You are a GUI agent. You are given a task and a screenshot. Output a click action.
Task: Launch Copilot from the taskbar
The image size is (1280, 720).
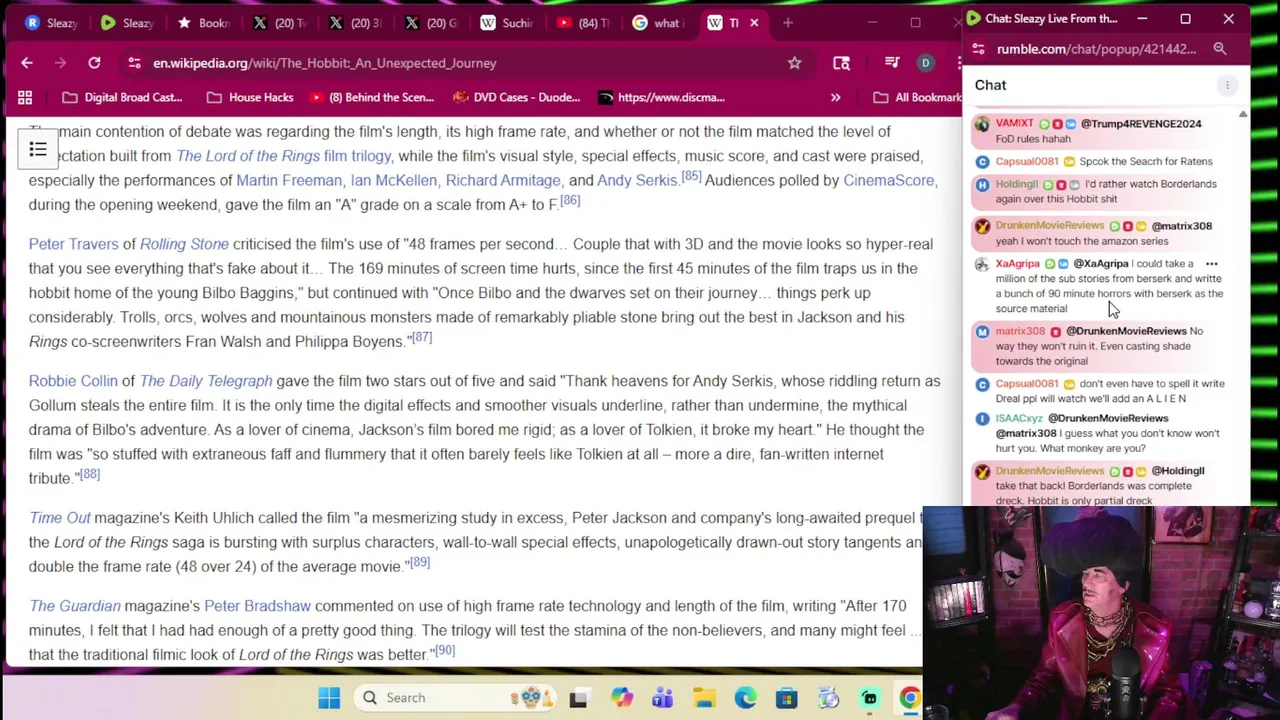(x=621, y=697)
